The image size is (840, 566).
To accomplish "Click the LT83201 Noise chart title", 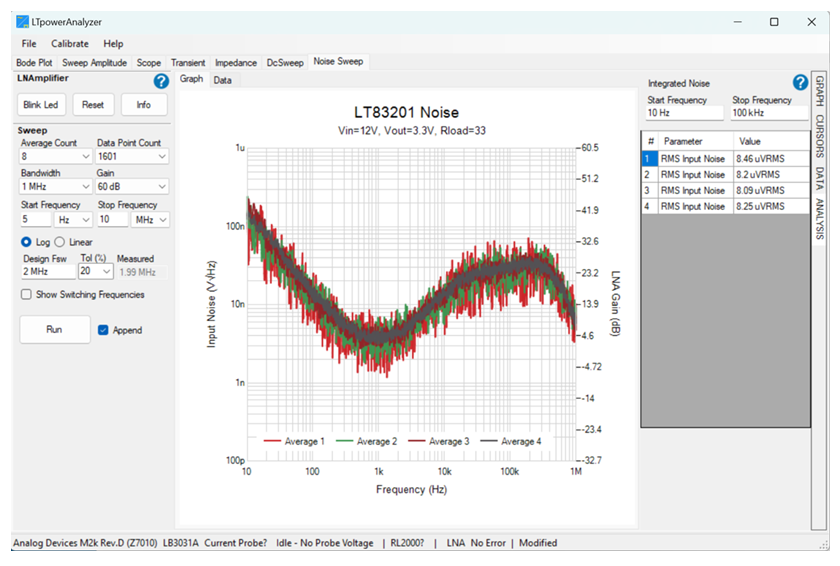I will pyautogui.click(x=406, y=112).
